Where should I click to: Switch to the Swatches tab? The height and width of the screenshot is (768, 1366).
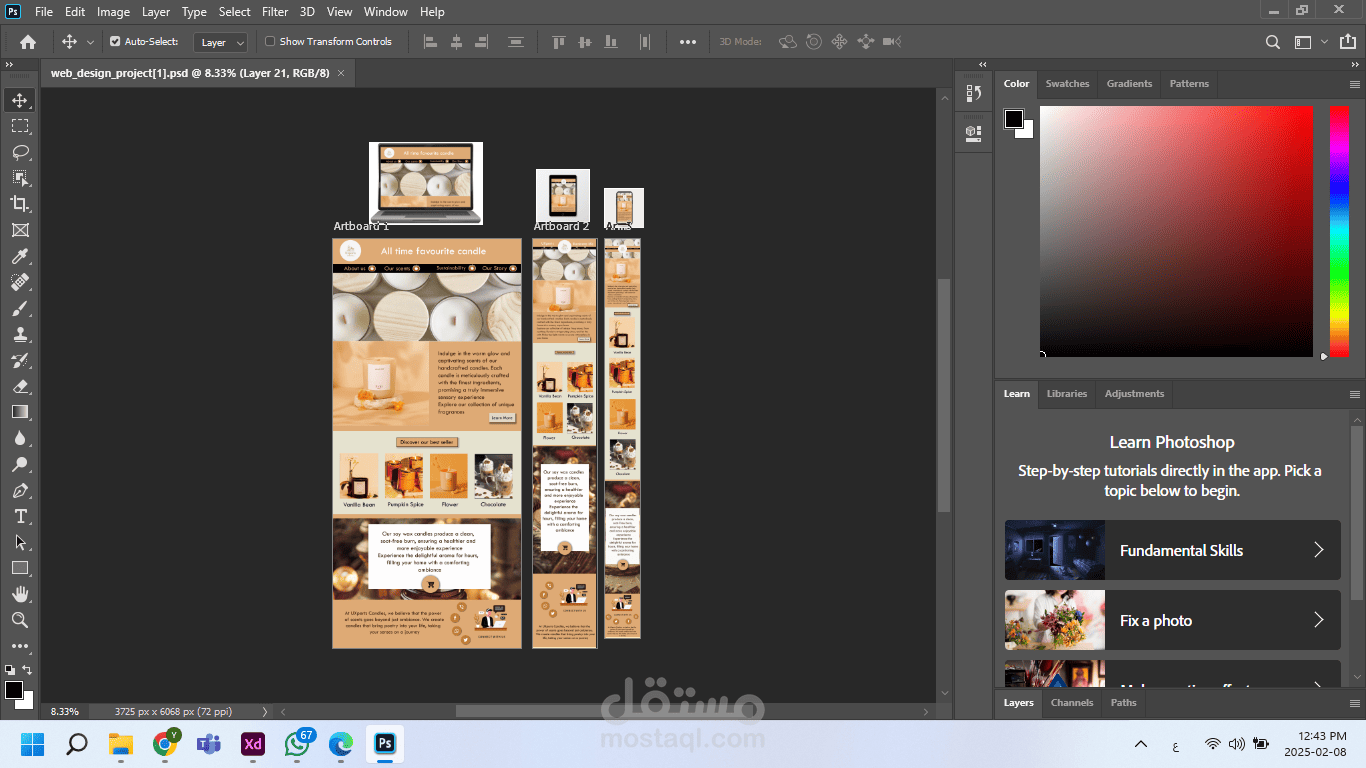1067,84
